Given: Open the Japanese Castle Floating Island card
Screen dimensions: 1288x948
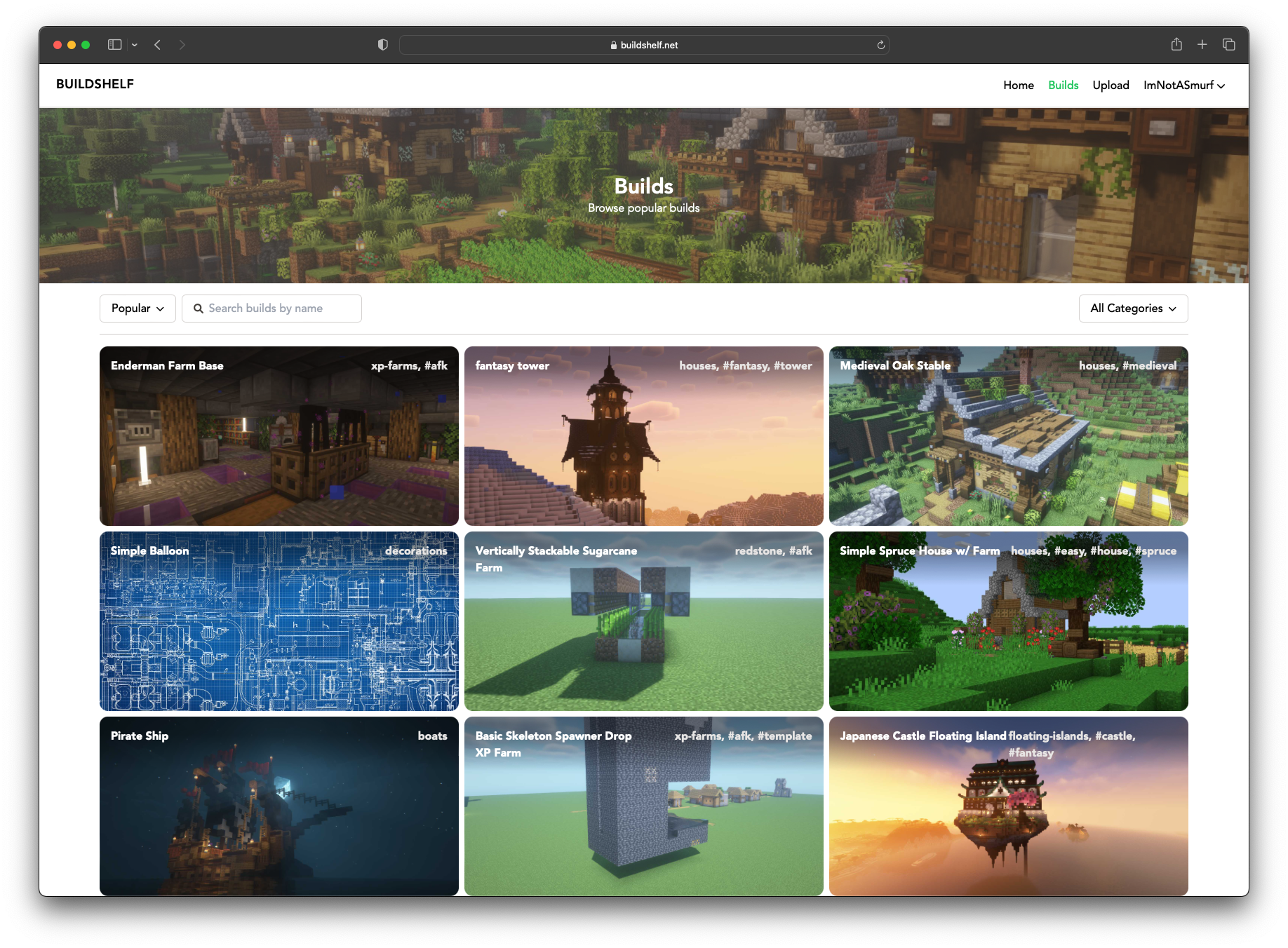Looking at the screenshot, I should (x=1009, y=806).
